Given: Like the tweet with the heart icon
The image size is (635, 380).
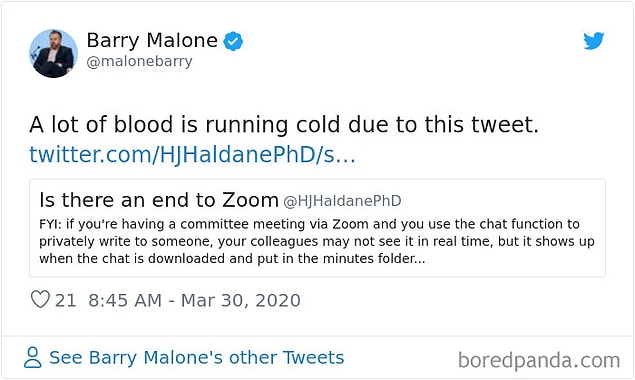Looking at the screenshot, I should pos(40,299).
